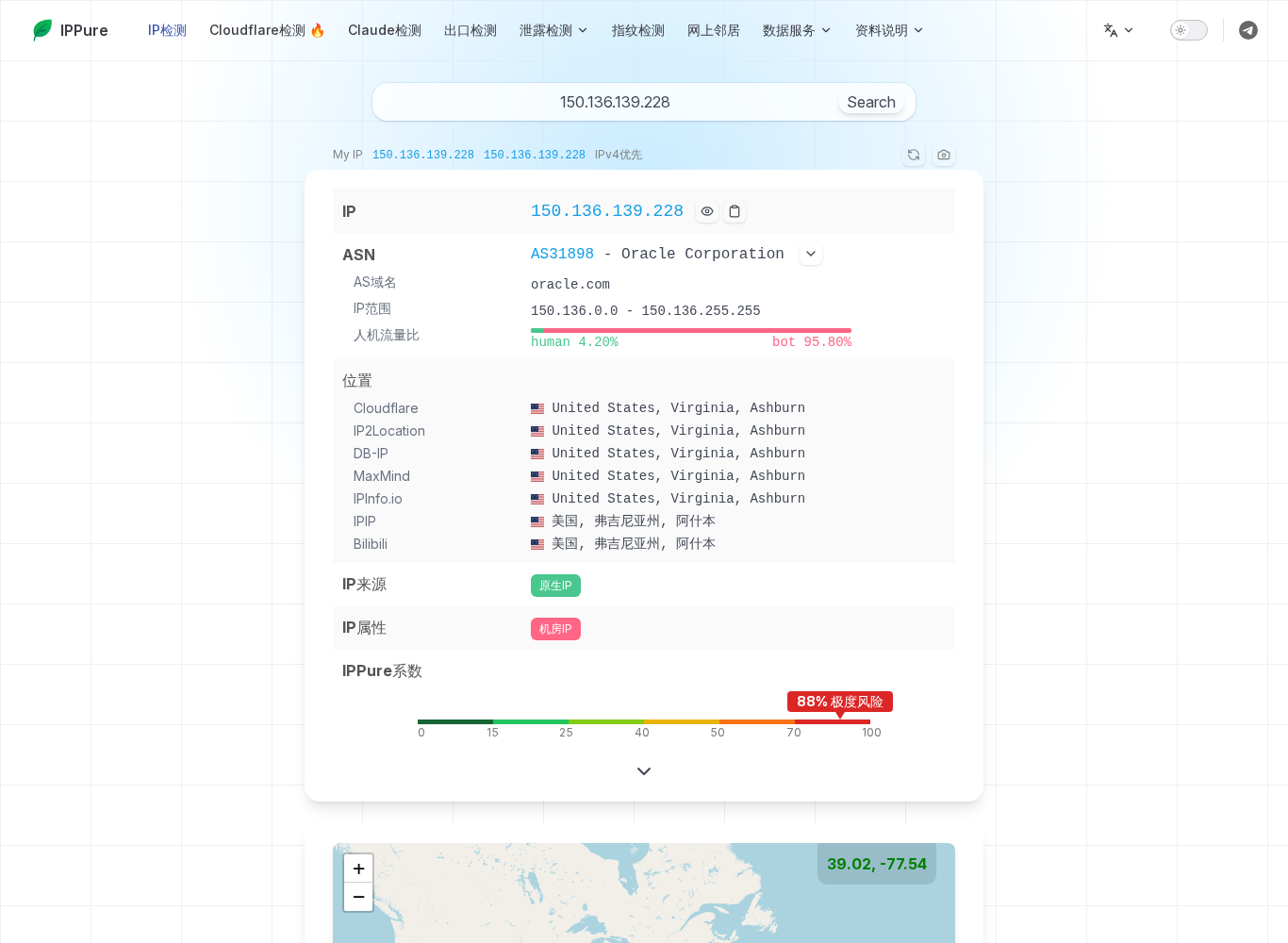
Task: Zoom in on the map
Action: pyautogui.click(x=358, y=869)
